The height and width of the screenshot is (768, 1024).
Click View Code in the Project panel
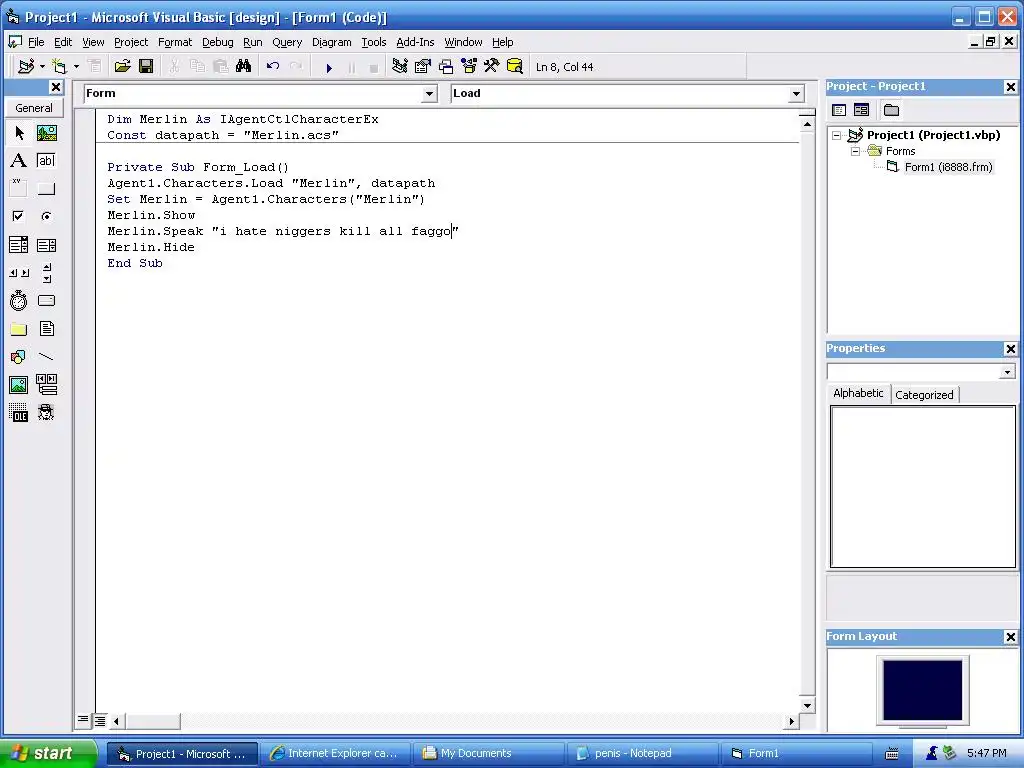(x=839, y=110)
